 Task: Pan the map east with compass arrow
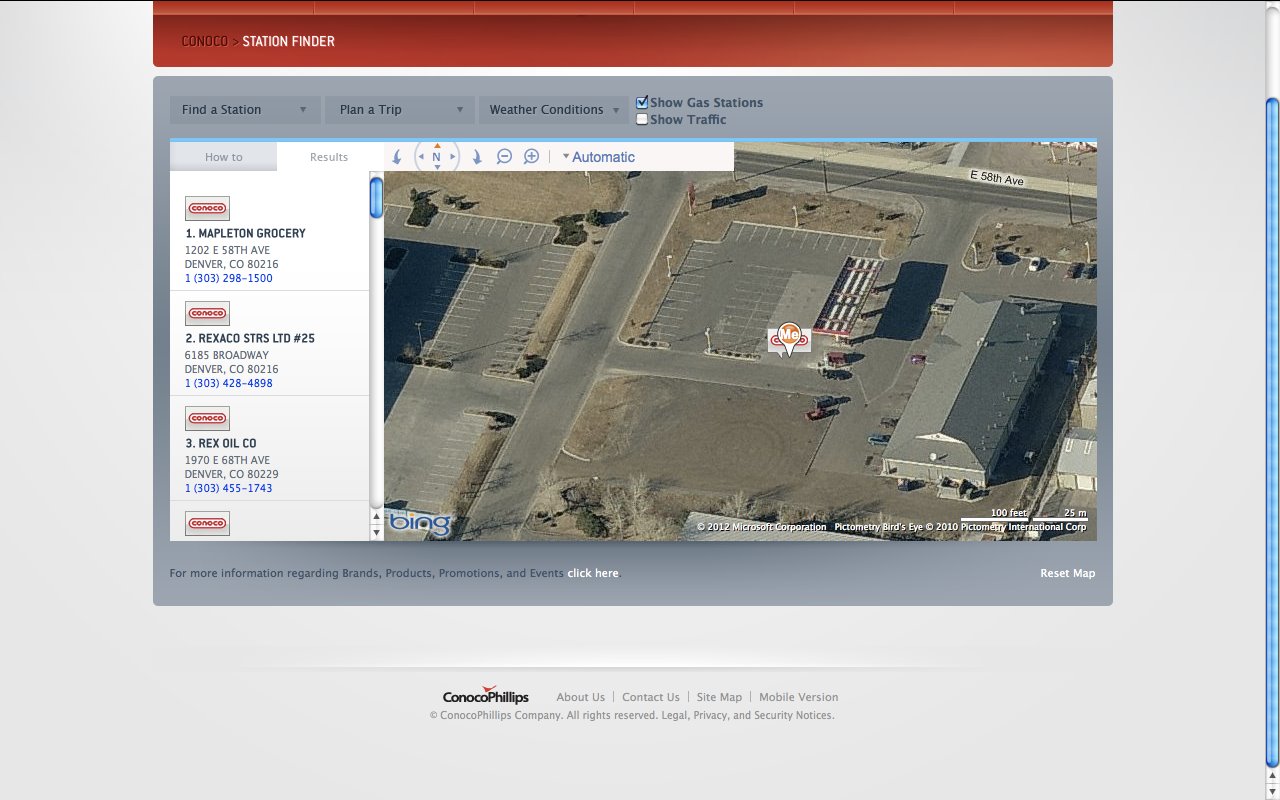click(x=453, y=157)
